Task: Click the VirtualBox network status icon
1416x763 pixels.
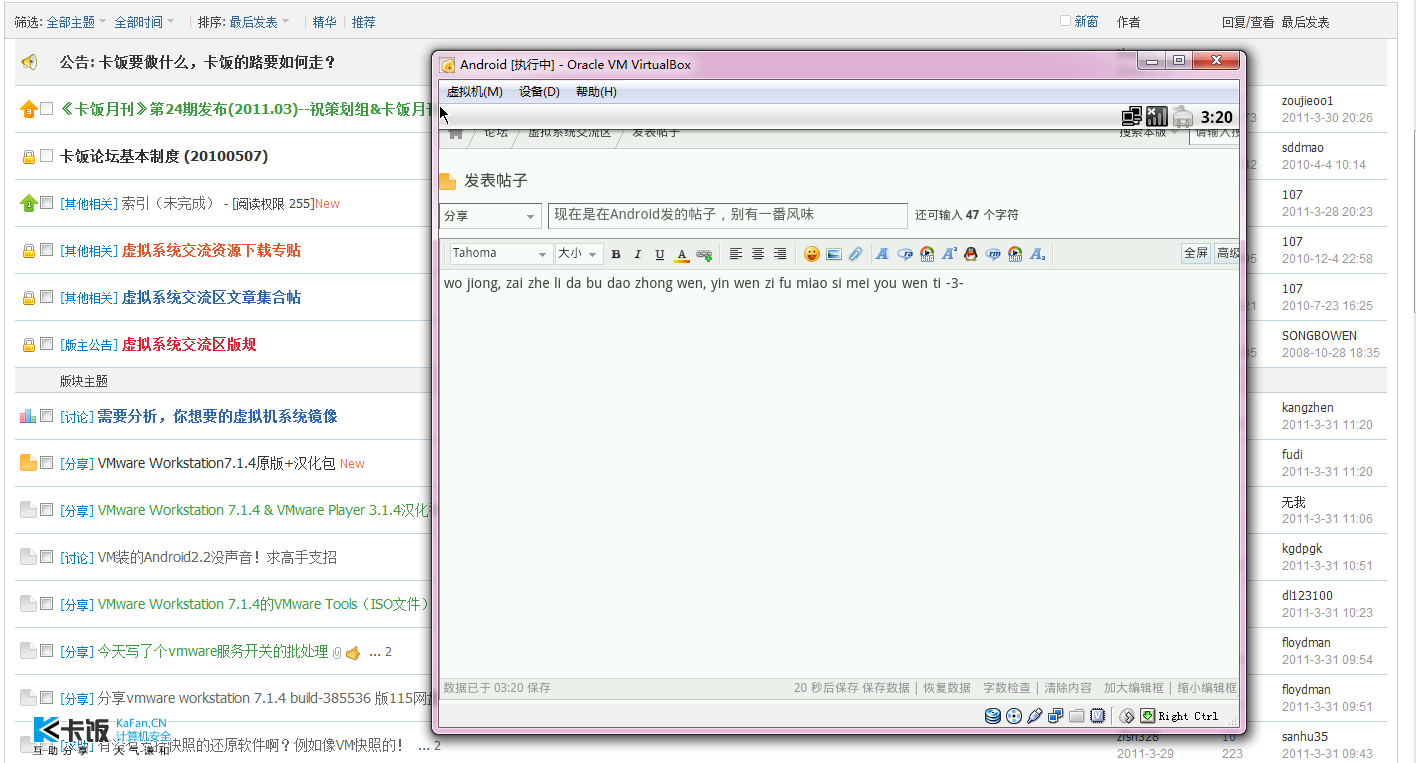Action: point(1055,715)
